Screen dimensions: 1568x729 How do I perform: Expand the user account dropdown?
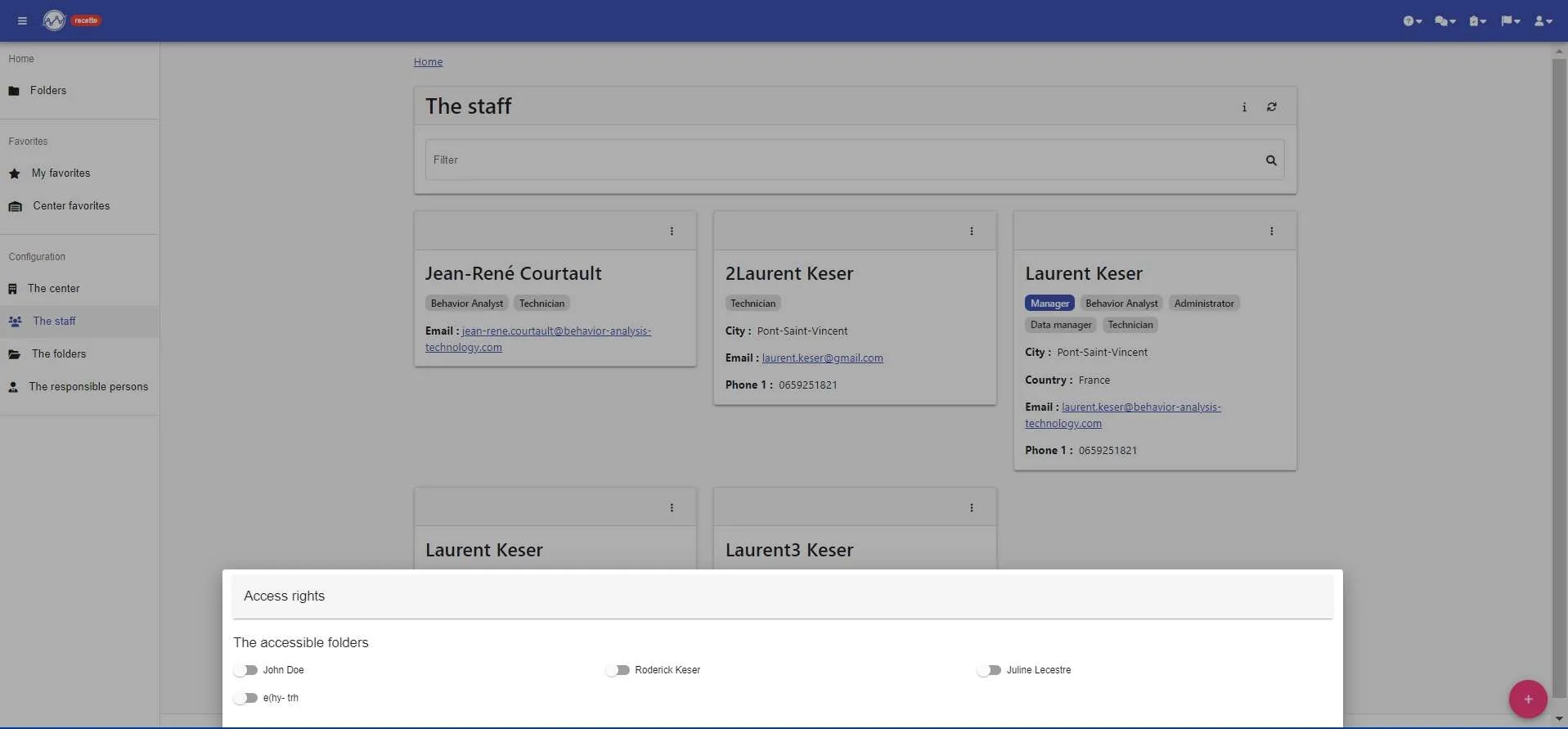[x=1543, y=21]
